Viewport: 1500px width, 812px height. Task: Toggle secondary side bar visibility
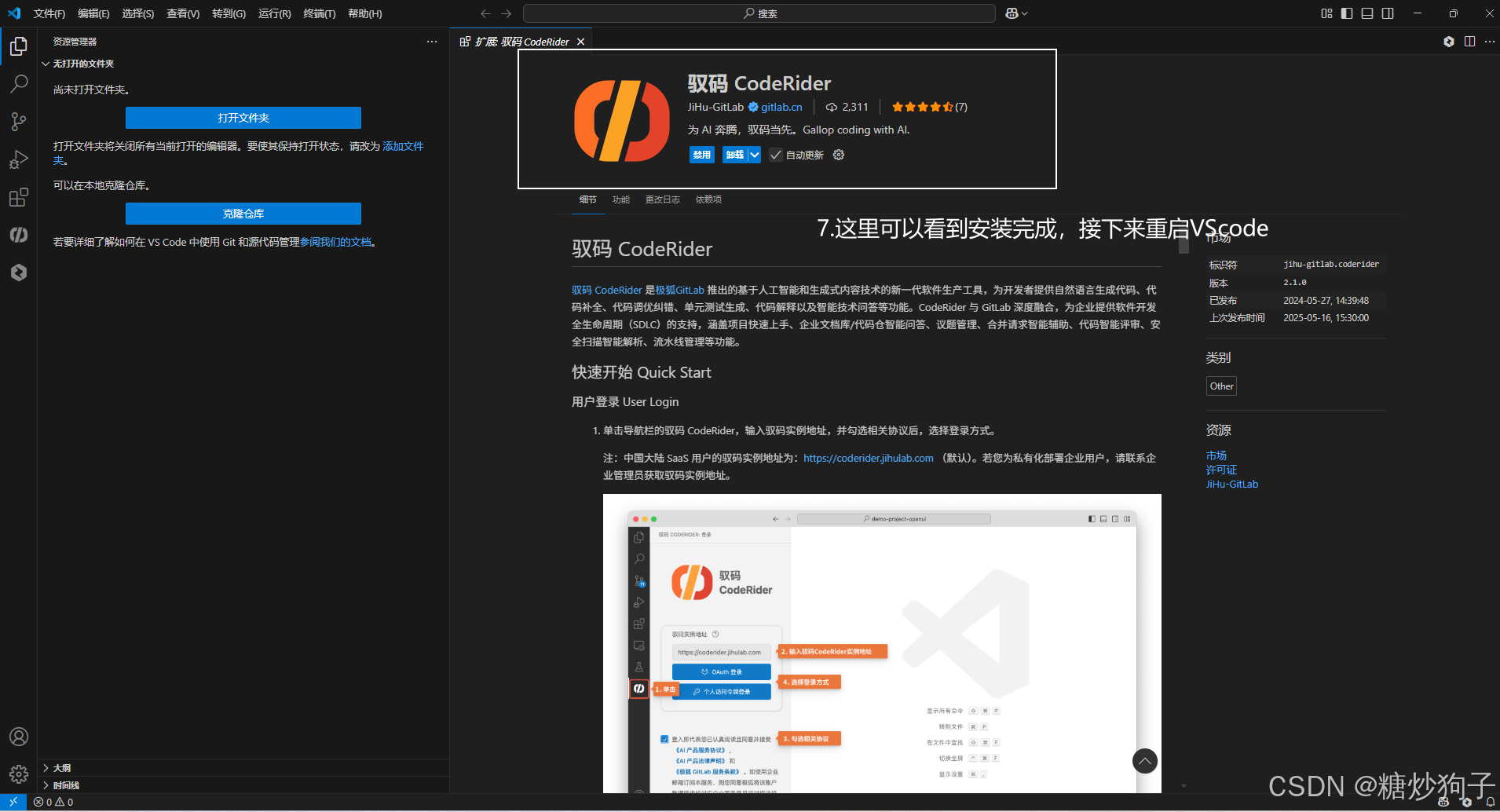tap(1388, 13)
